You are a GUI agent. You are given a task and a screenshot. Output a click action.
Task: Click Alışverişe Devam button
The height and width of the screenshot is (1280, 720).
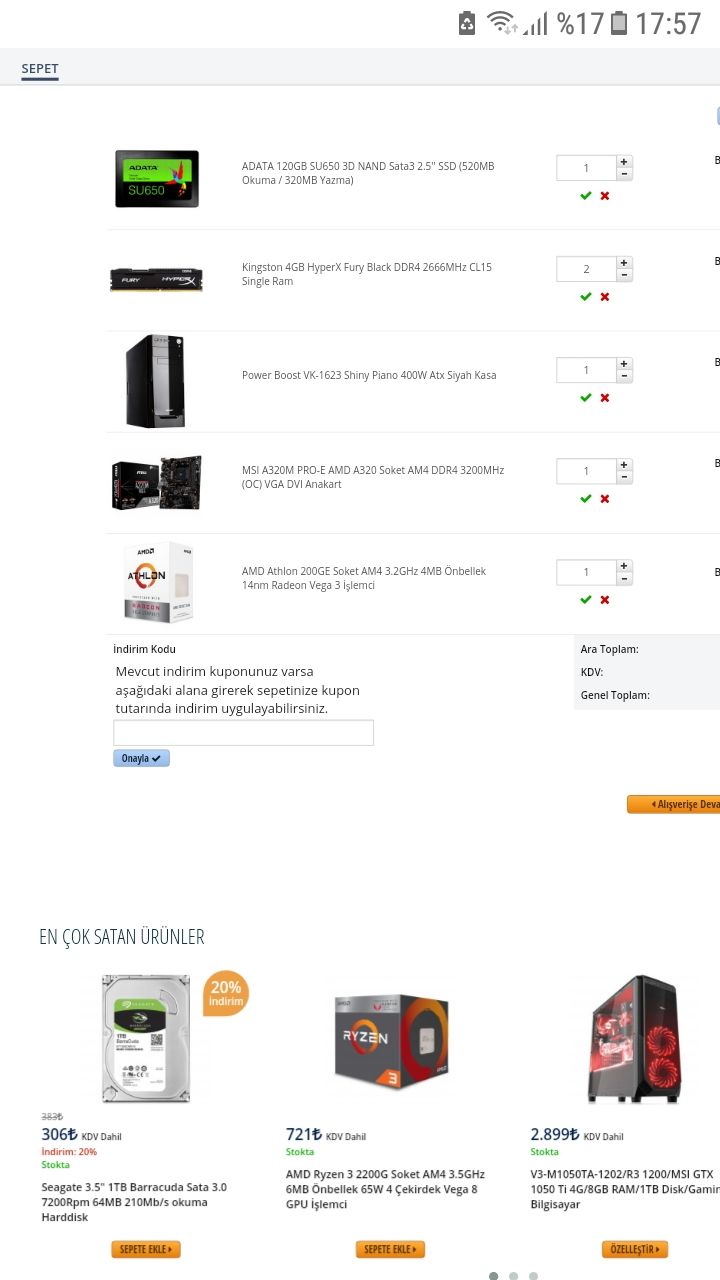pos(674,804)
